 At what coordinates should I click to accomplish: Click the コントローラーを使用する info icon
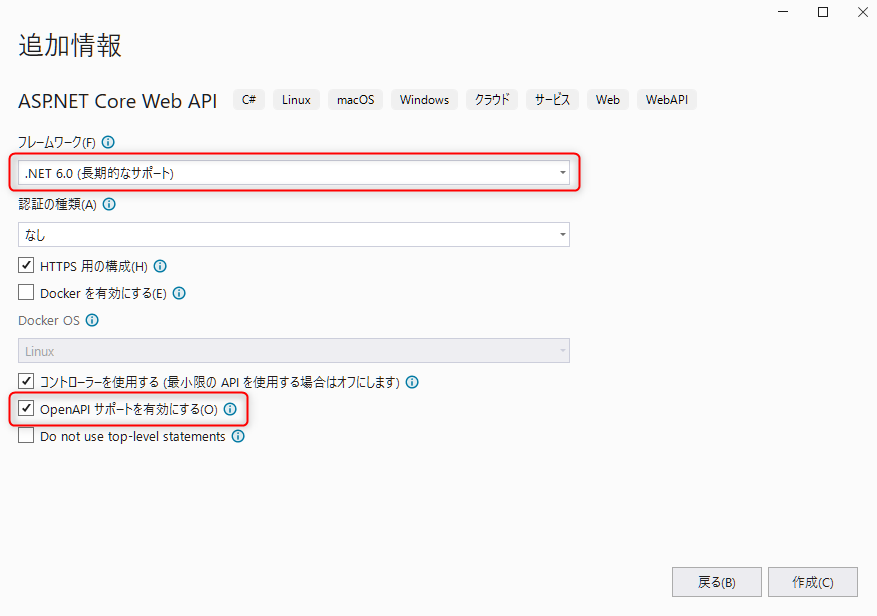pos(412,381)
